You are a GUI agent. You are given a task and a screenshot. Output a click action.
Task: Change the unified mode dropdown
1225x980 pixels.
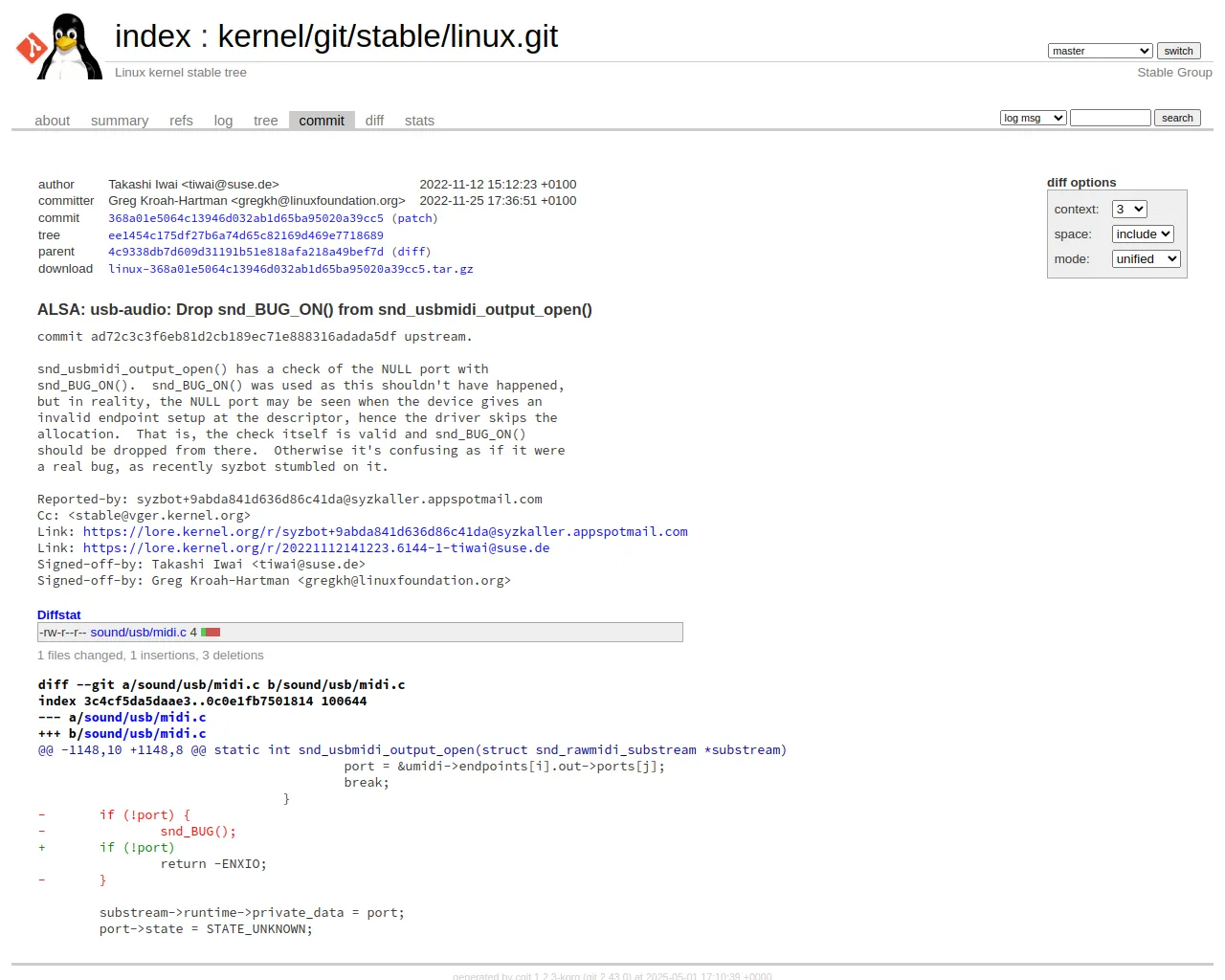(1146, 259)
